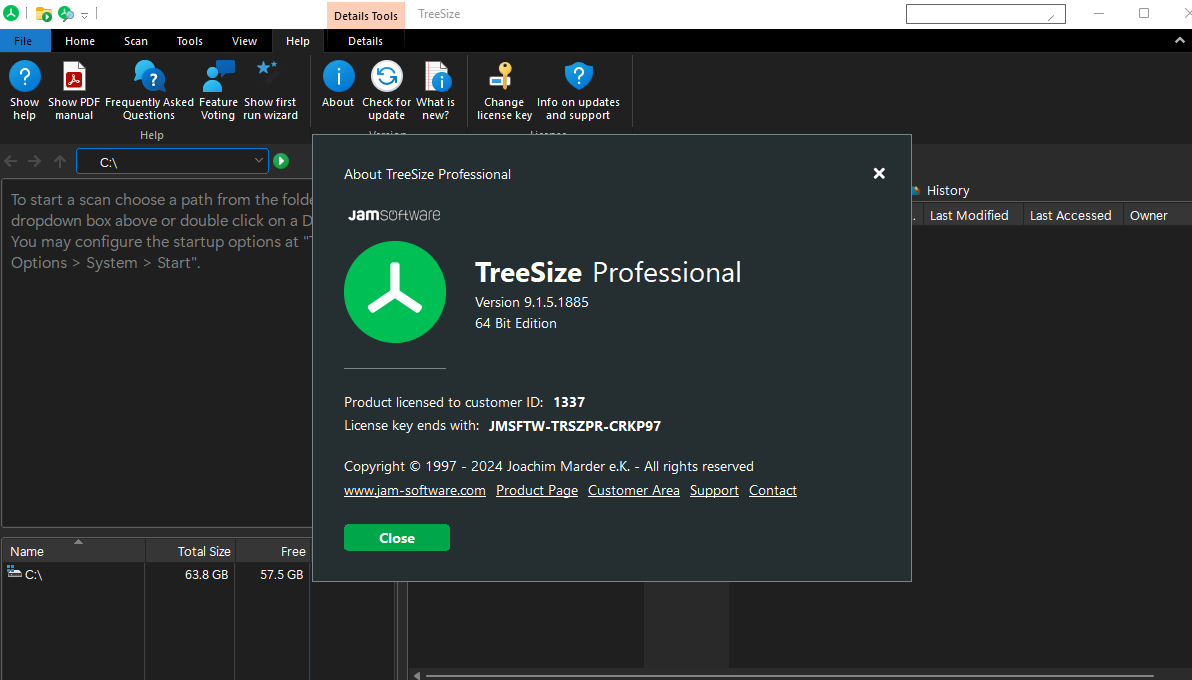Go up one folder level arrow
1192x680 pixels.
60,161
